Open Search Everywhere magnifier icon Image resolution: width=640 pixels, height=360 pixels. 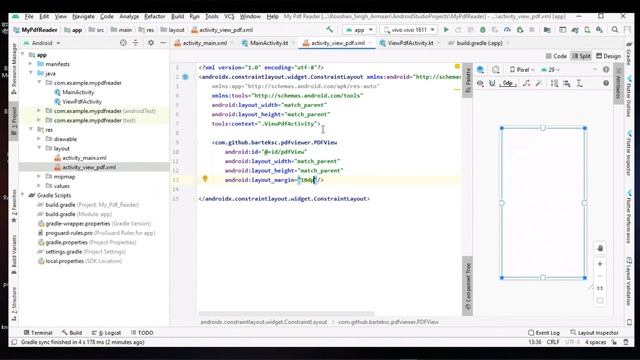coord(615,30)
